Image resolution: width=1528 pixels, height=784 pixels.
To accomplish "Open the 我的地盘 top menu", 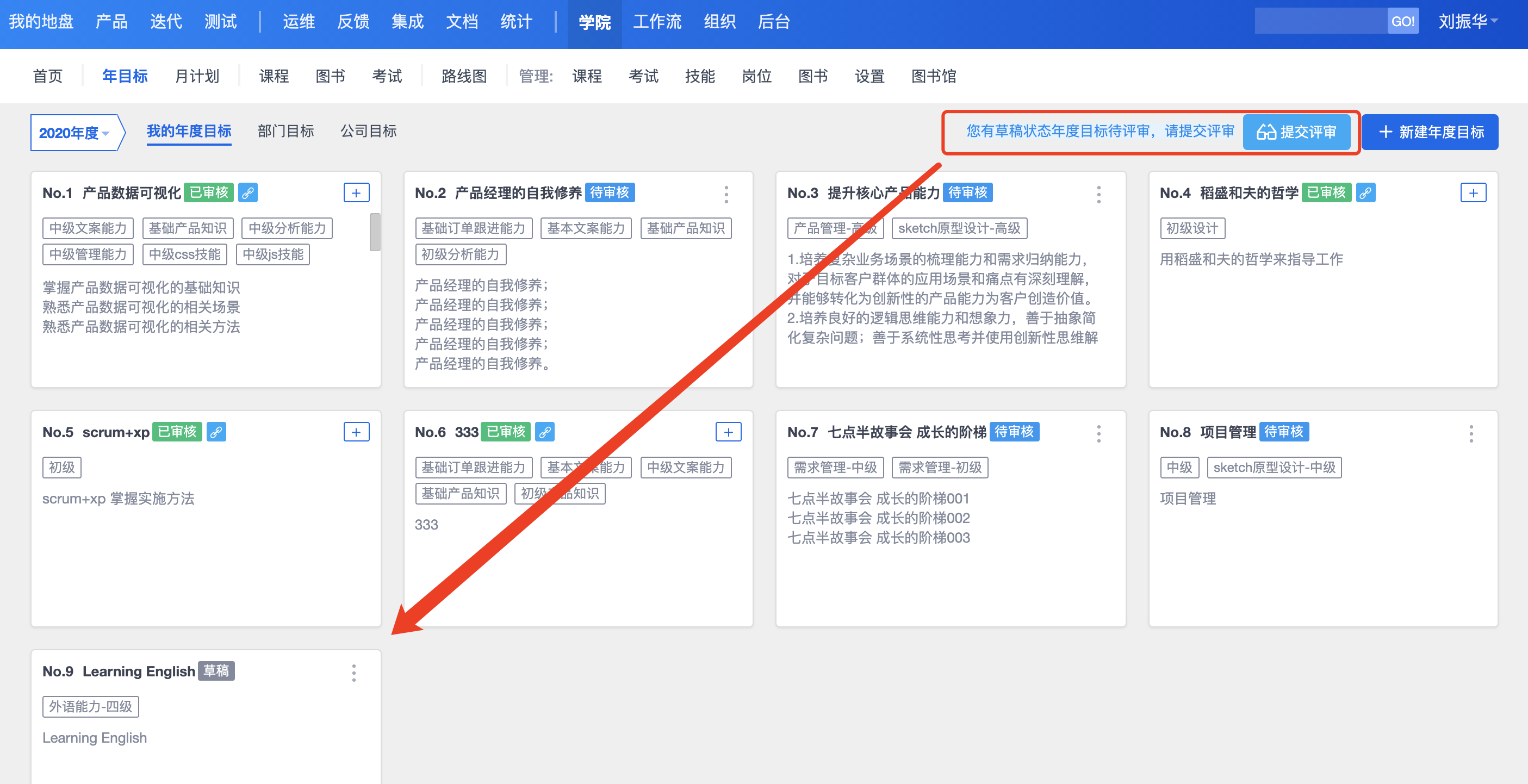I will coord(41,21).
